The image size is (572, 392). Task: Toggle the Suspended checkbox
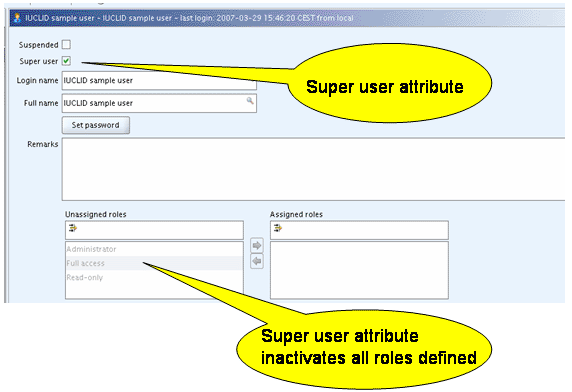[66, 44]
